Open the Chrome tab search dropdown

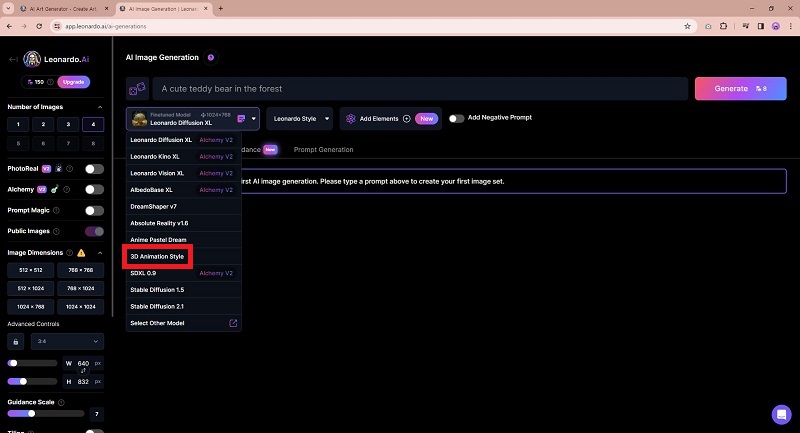click(8, 9)
